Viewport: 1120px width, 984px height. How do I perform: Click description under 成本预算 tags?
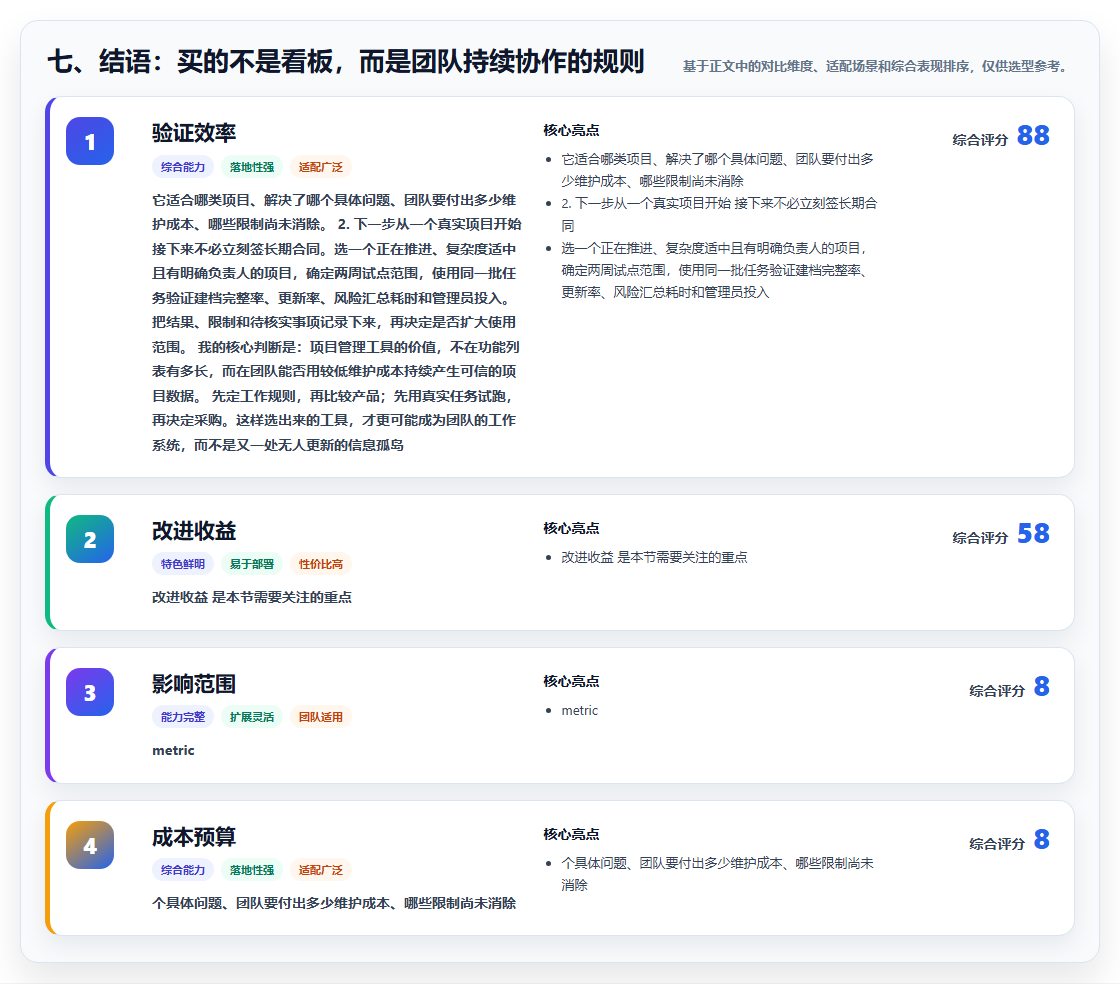(x=334, y=903)
